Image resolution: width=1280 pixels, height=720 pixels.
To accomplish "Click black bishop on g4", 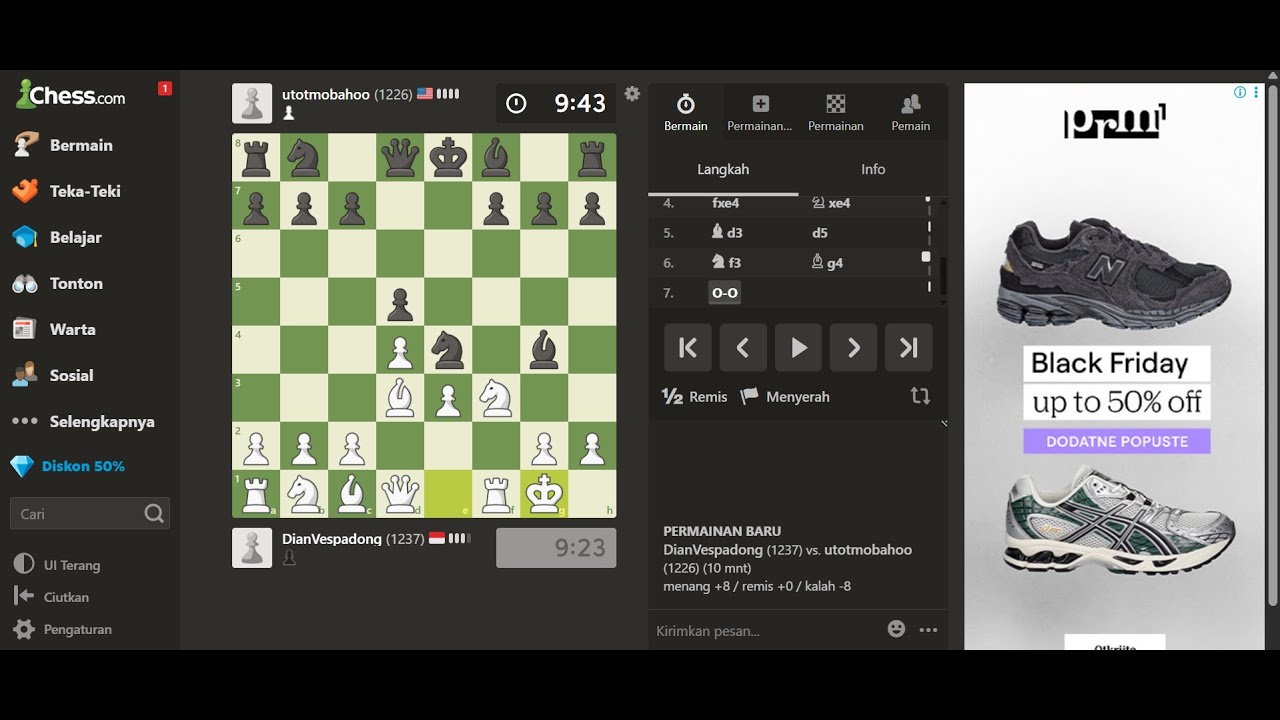I will click(x=544, y=350).
